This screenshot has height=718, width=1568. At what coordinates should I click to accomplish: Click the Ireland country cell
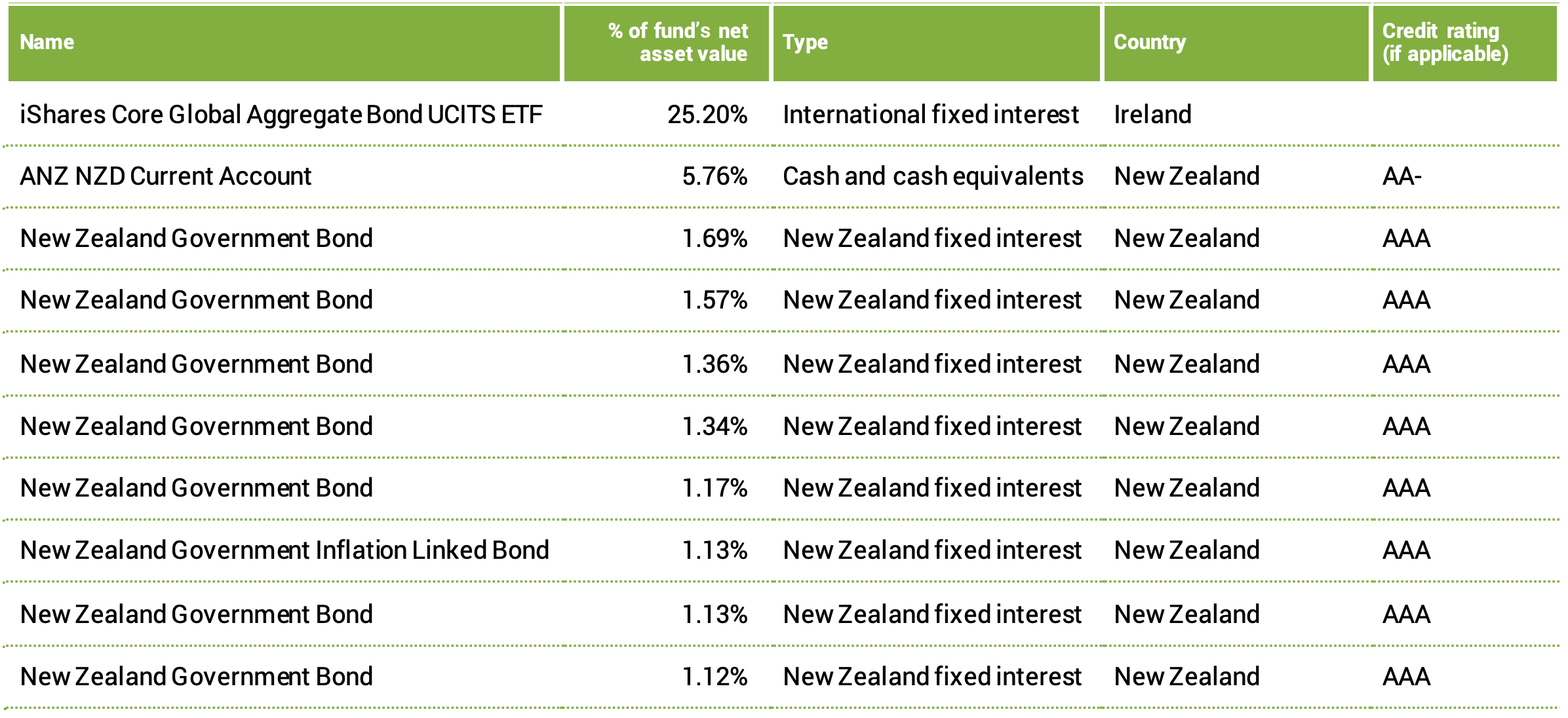tap(1152, 115)
